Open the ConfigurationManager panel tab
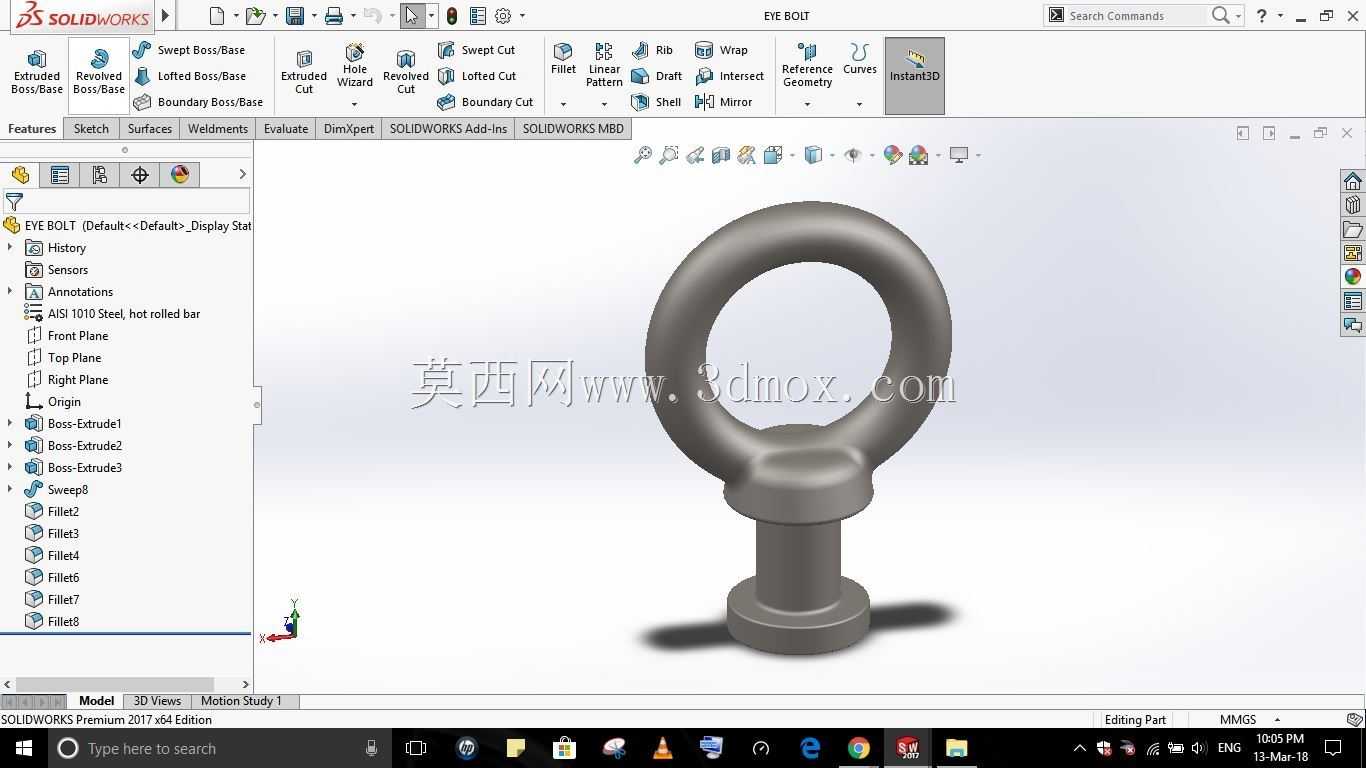Viewport: 1366px width, 768px height. pyautogui.click(x=100, y=175)
